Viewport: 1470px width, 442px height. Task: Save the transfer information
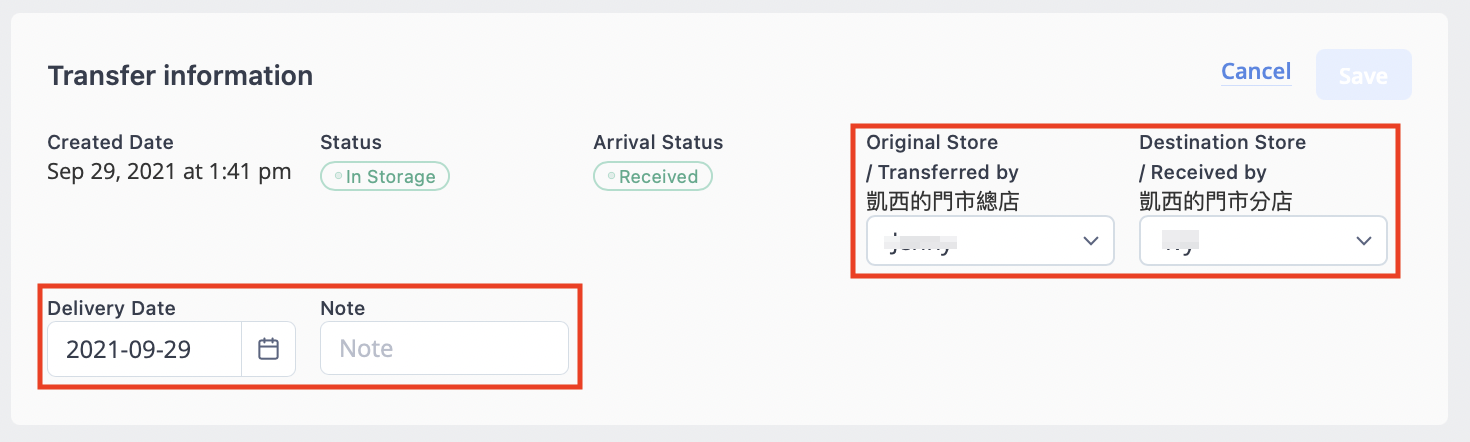point(1363,75)
